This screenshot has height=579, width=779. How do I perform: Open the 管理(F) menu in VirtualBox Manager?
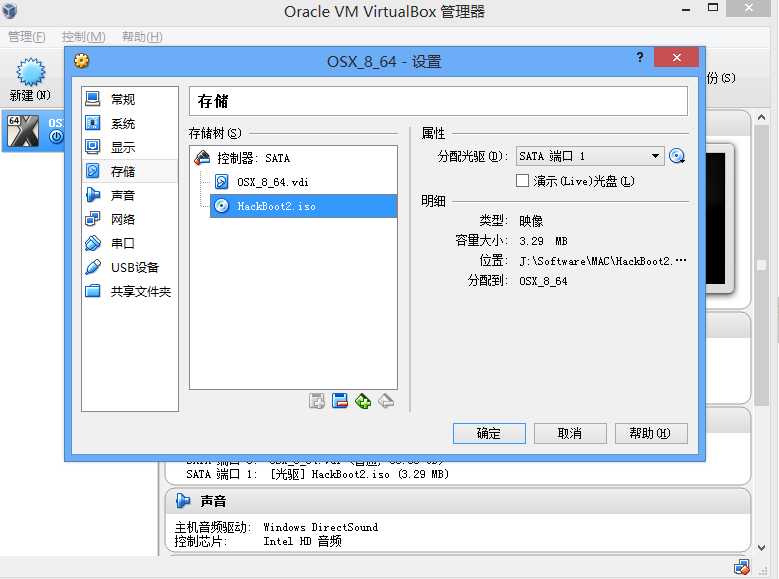tap(27, 37)
